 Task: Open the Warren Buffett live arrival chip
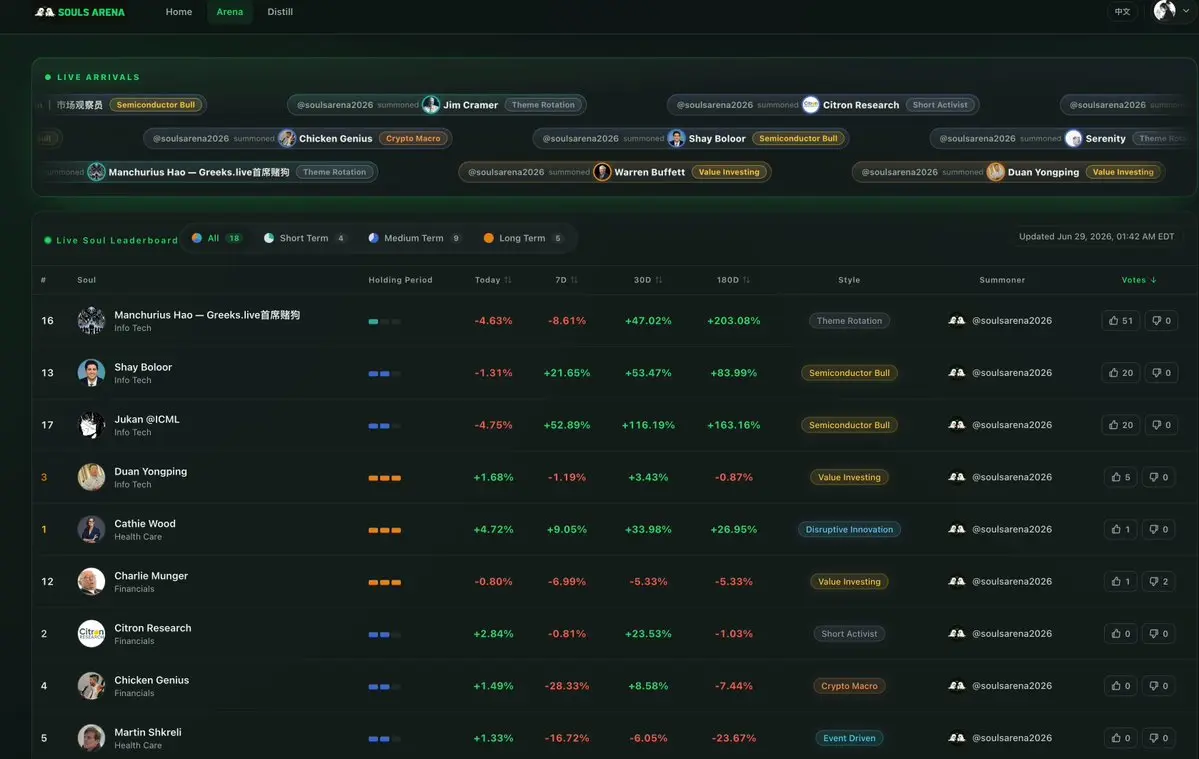pos(614,172)
